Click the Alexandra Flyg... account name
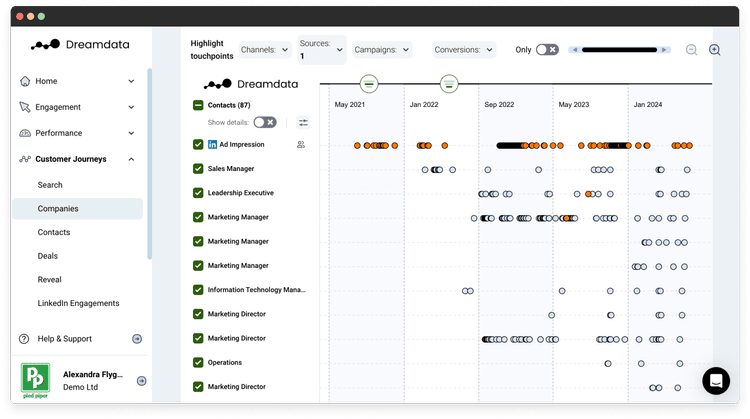 [93, 375]
